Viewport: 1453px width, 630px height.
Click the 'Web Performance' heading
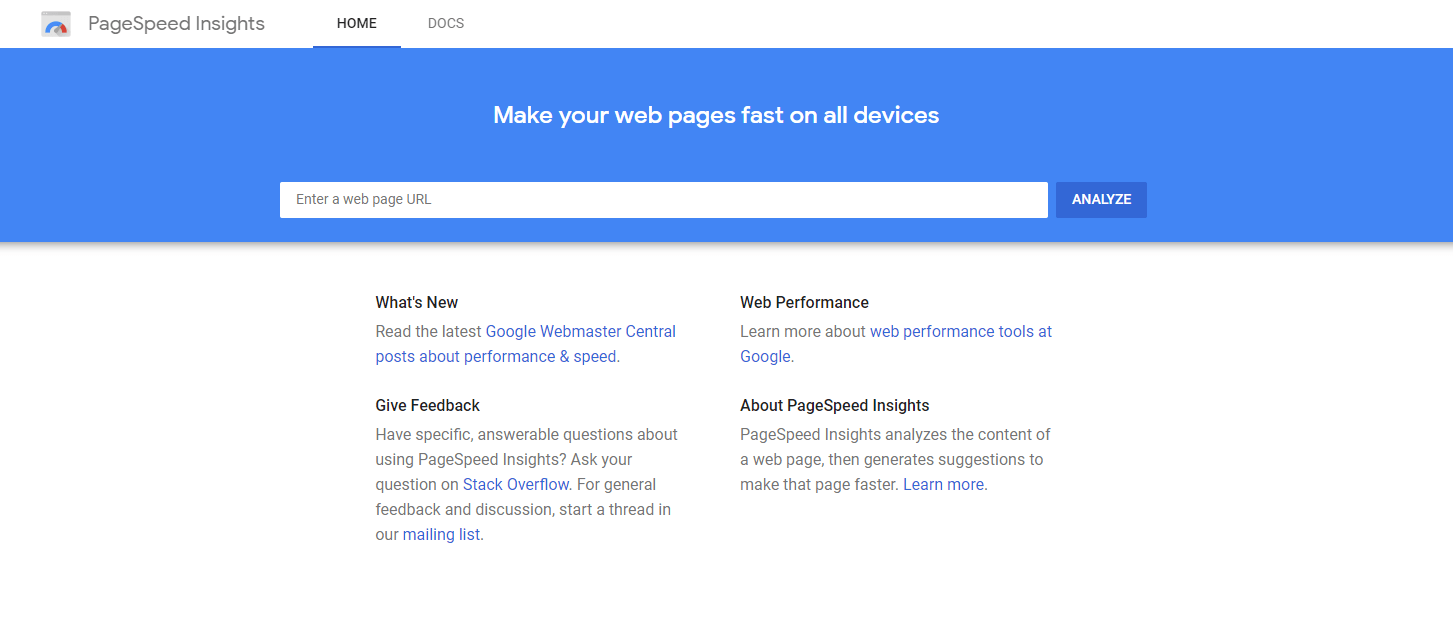[804, 303]
